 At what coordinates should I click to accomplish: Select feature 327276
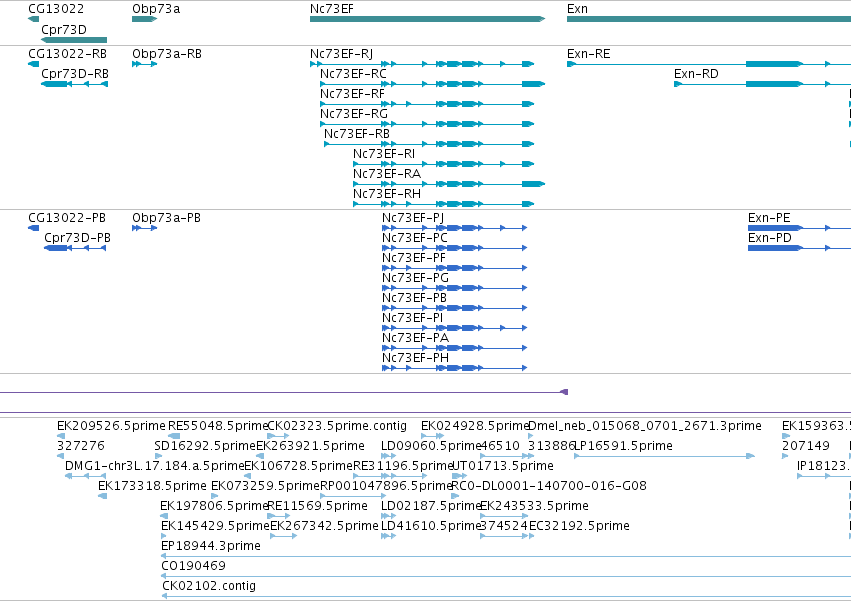(80, 446)
